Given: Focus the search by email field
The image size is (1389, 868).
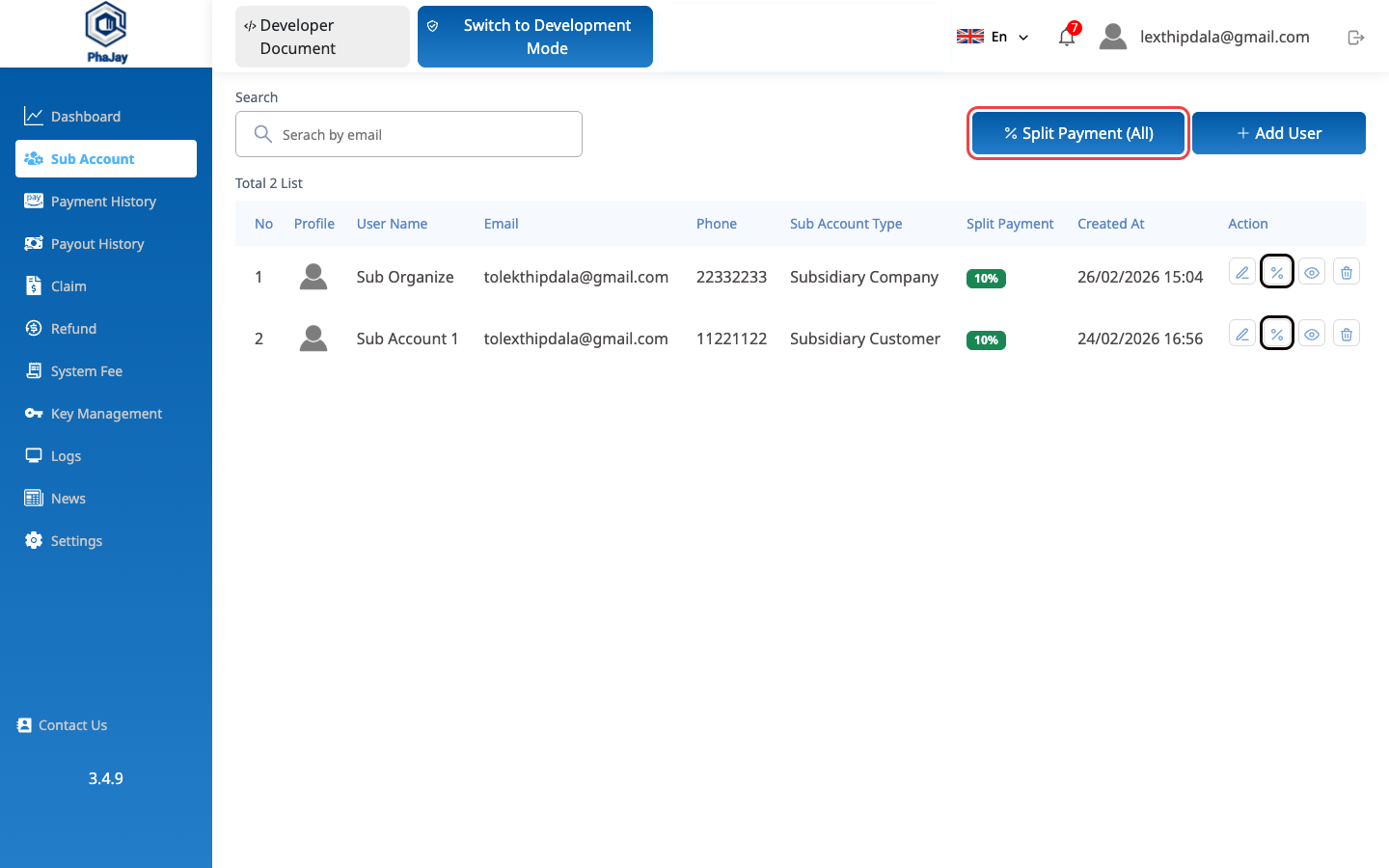Looking at the screenshot, I should [x=409, y=134].
